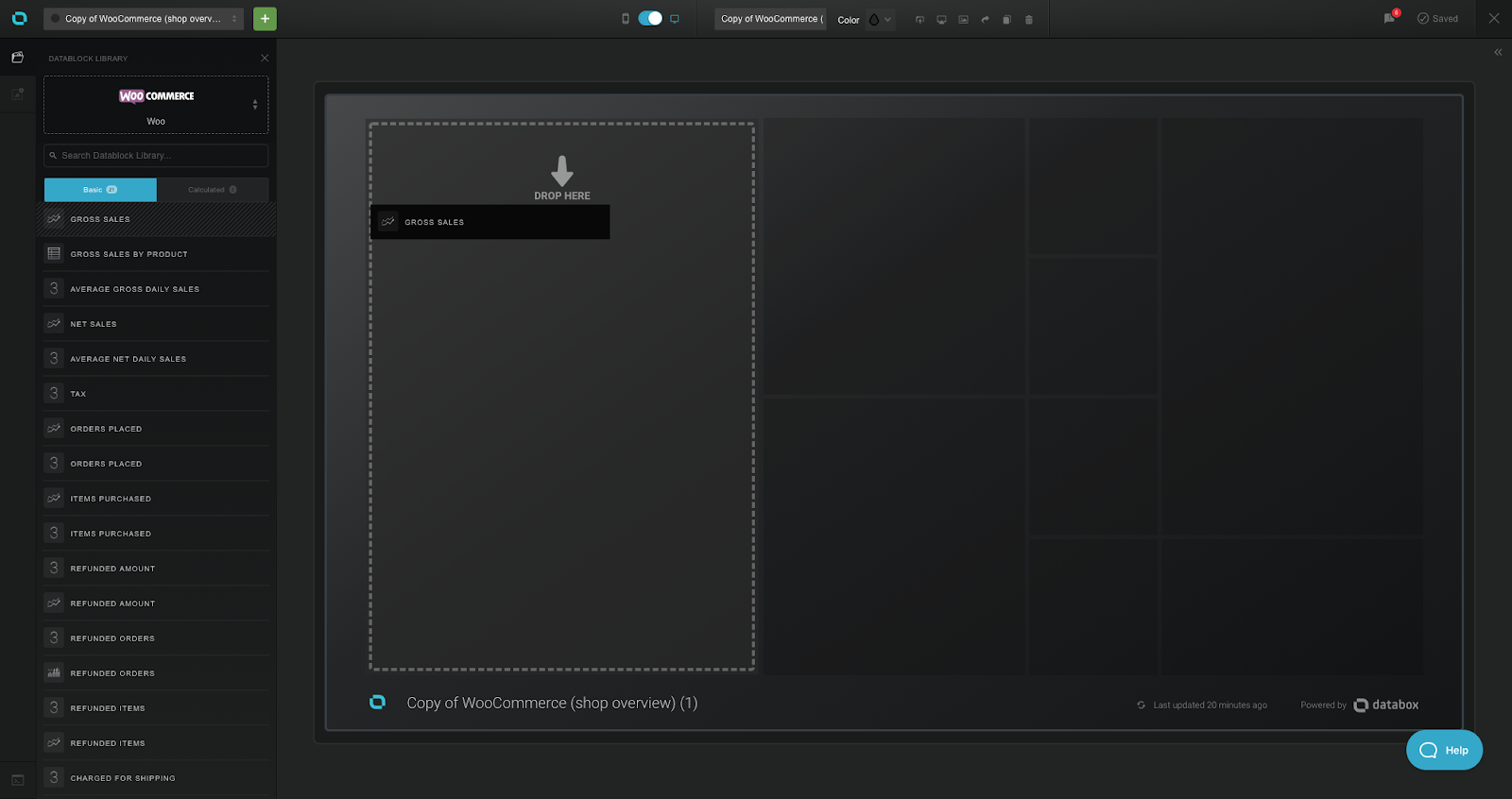
Task: Open the databox Powered by link
Action: 1386,705
